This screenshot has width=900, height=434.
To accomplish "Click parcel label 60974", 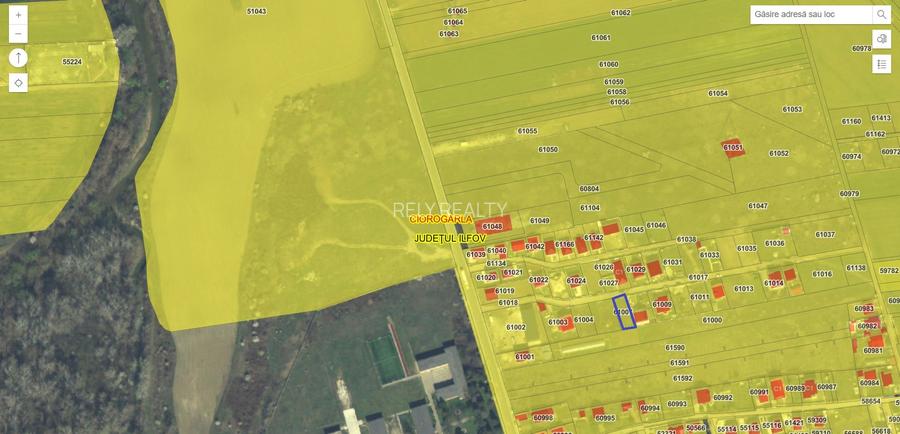I will click(x=851, y=156).
